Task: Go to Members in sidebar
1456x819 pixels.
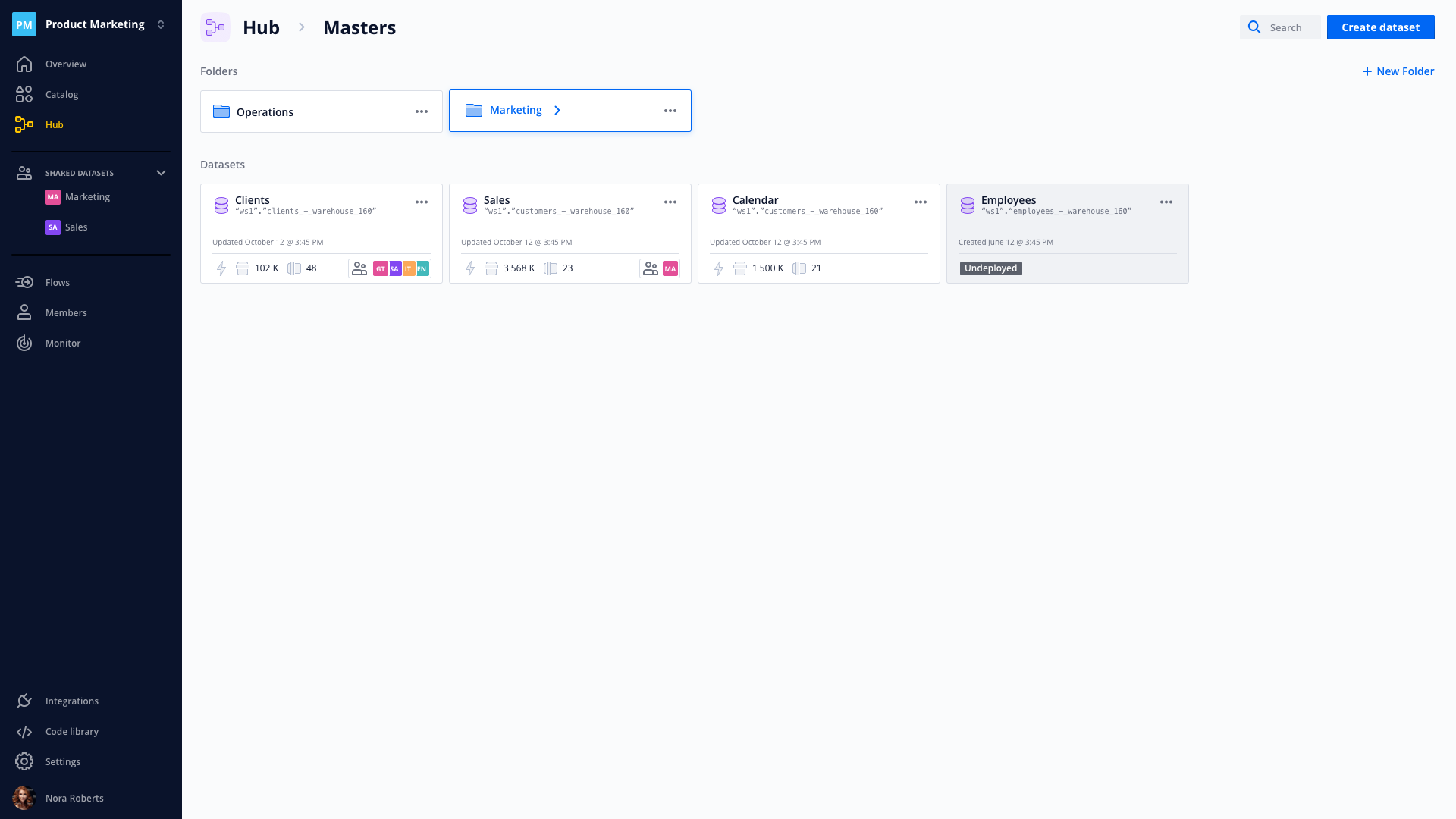Action: 66,312
